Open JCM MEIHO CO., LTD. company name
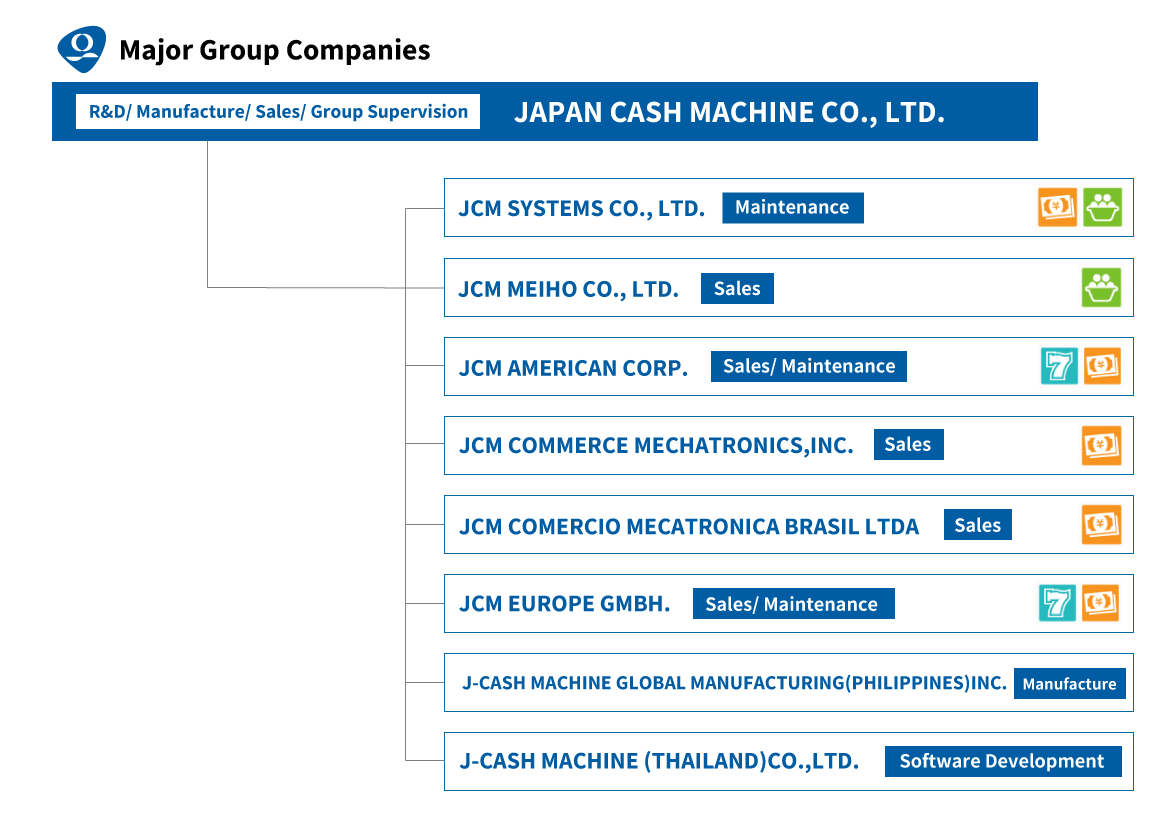 pos(569,289)
